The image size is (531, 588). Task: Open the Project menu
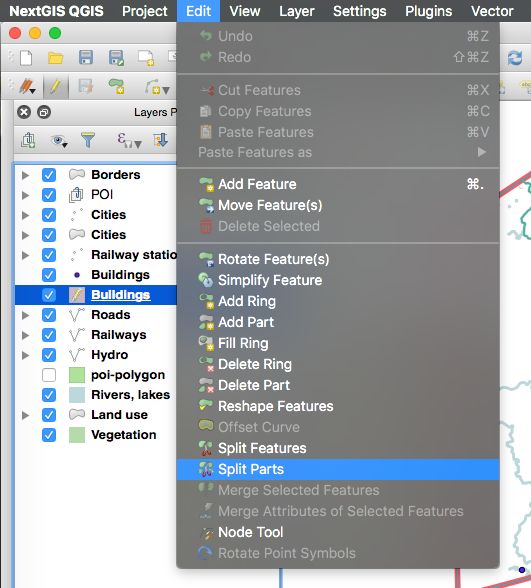(145, 11)
